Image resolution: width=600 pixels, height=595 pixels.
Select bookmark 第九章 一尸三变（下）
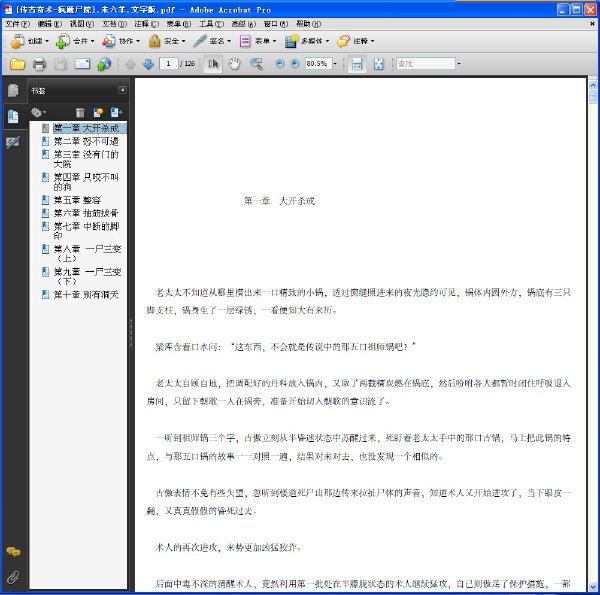[87, 276]
